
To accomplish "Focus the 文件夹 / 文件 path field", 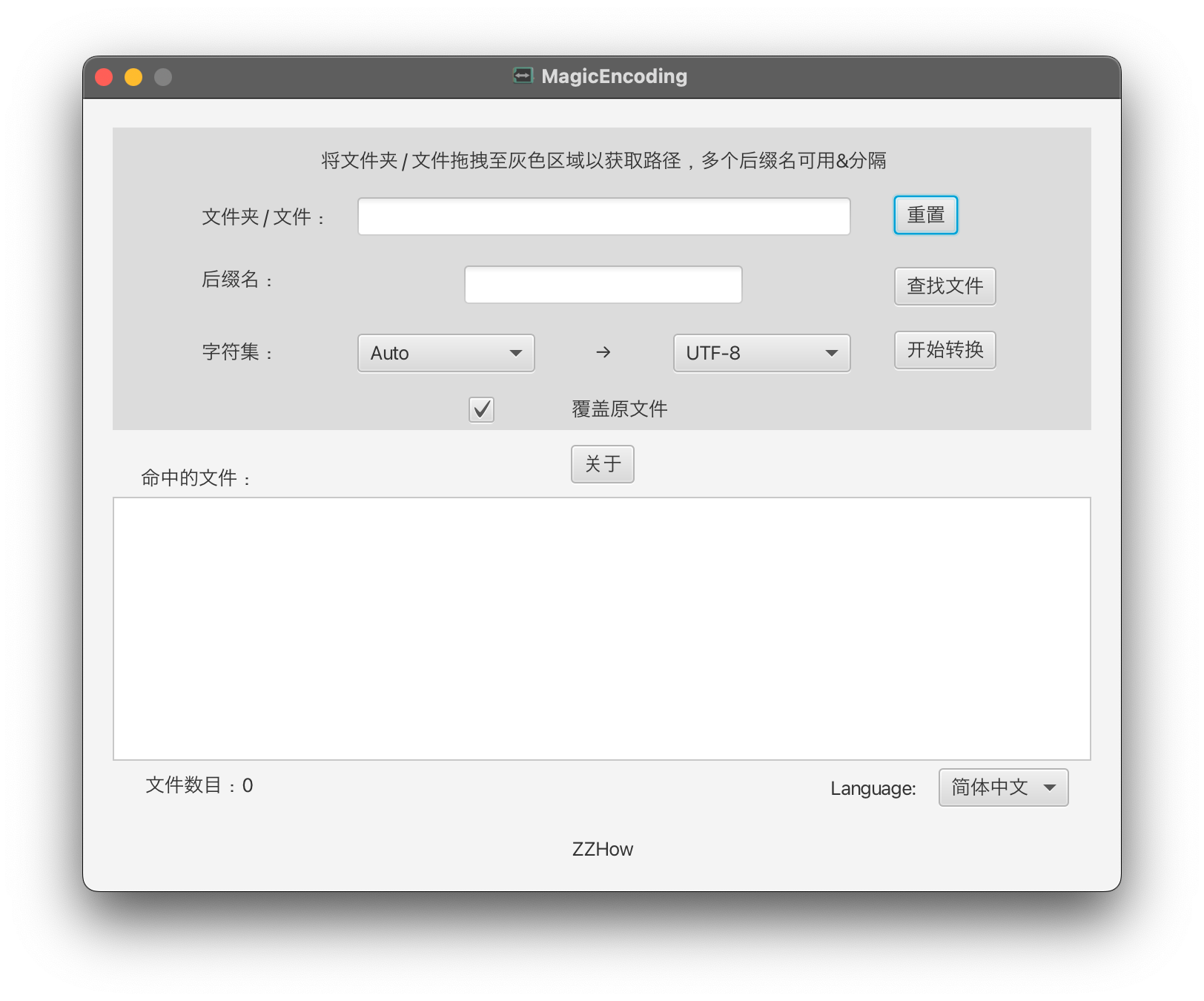I will click(x=603, y=217).
